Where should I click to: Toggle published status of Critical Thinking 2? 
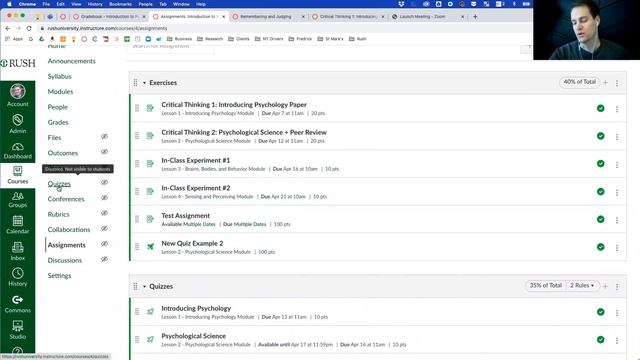coord(600,136)
